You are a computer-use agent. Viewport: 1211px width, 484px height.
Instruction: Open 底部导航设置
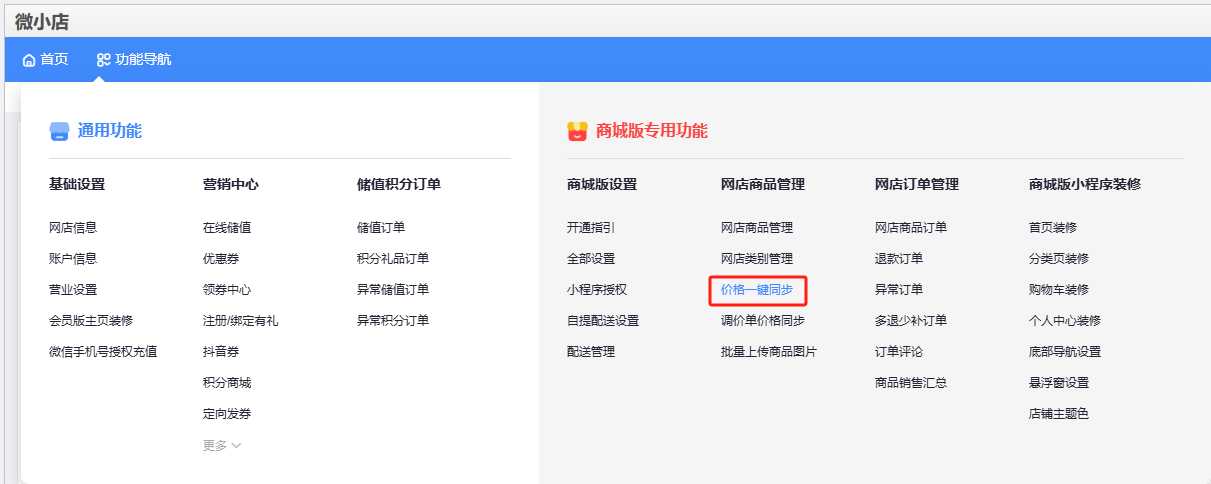tap(1065, 352)
